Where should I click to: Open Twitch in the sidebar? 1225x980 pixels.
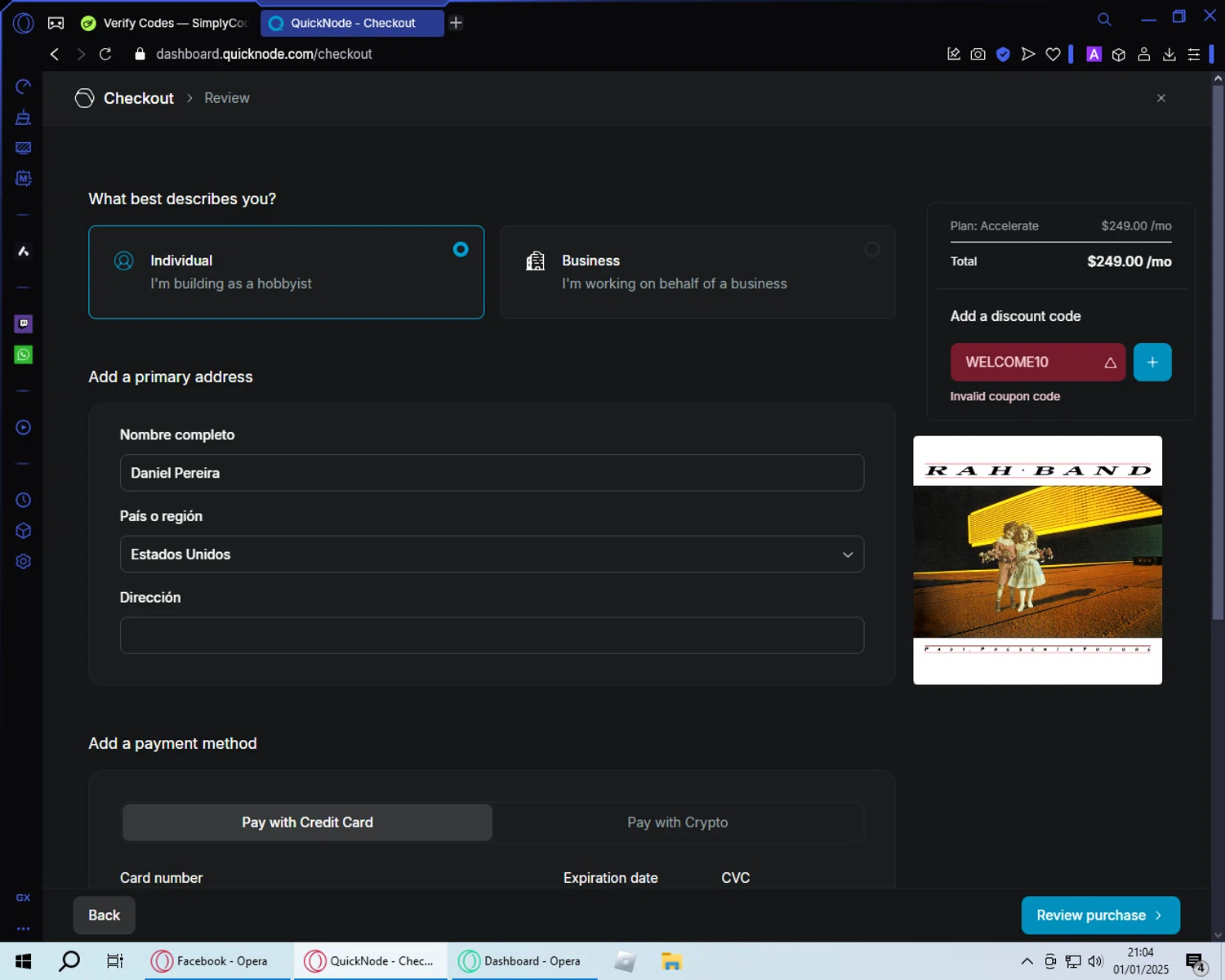[23, 323]
